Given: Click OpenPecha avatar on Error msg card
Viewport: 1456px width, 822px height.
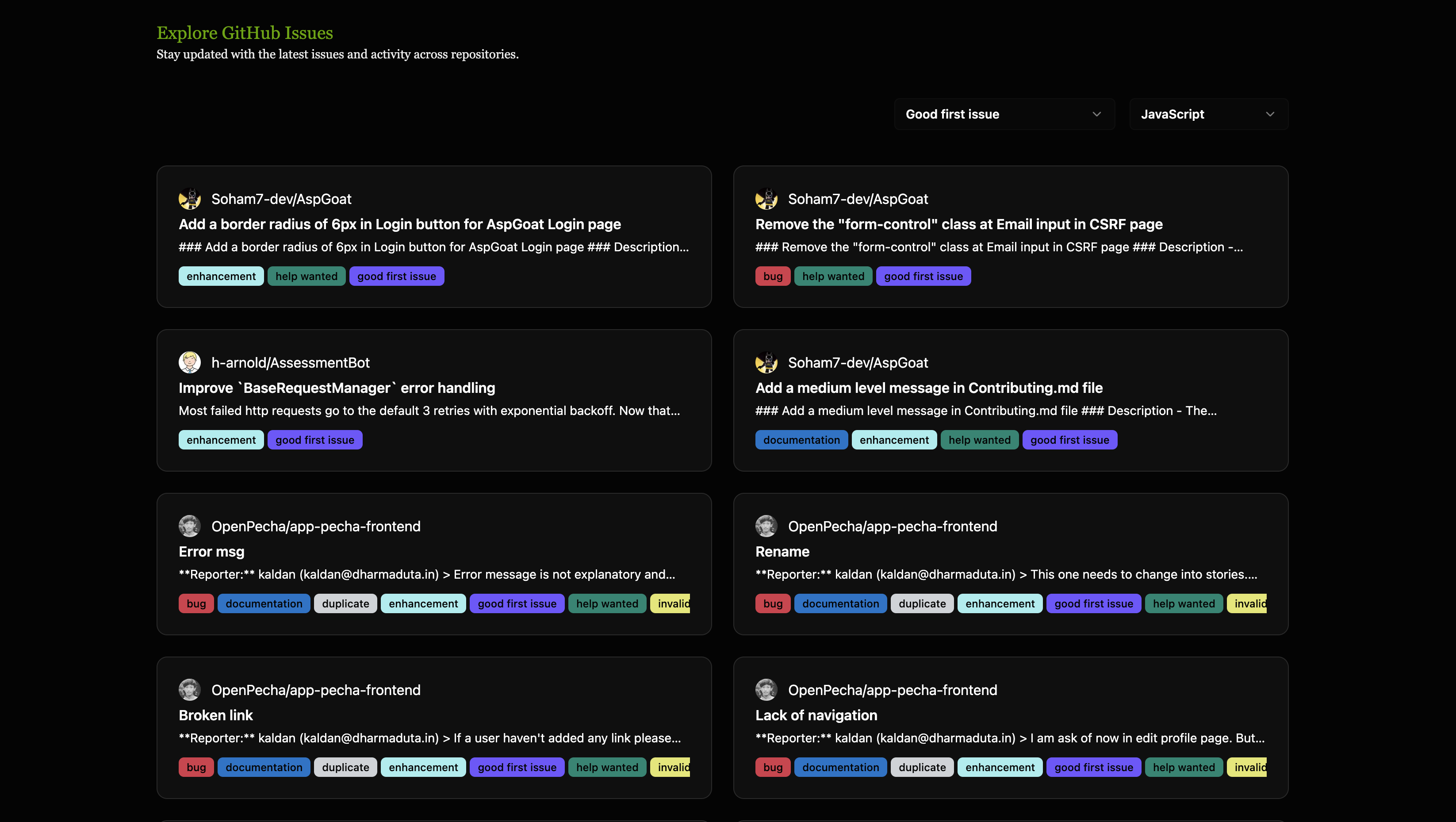Looking at the screenshot, I should tap(190, 526).
